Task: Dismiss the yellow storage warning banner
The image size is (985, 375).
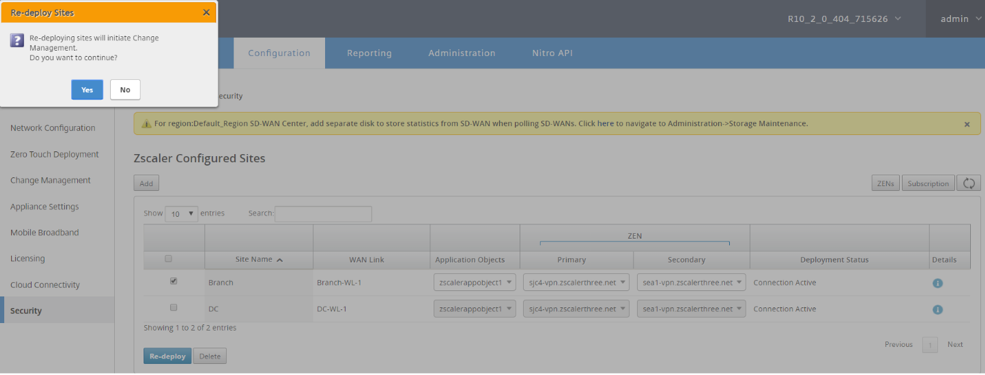Action: click(x=967, y=124)
